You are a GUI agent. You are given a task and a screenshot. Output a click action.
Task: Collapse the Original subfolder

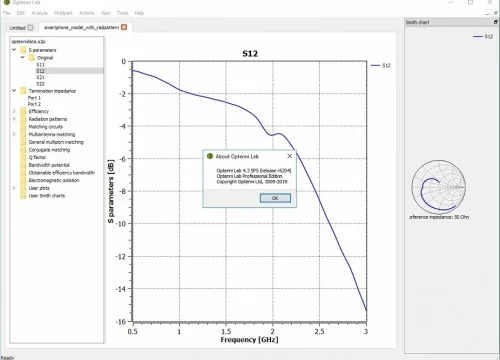click(22, 57)
